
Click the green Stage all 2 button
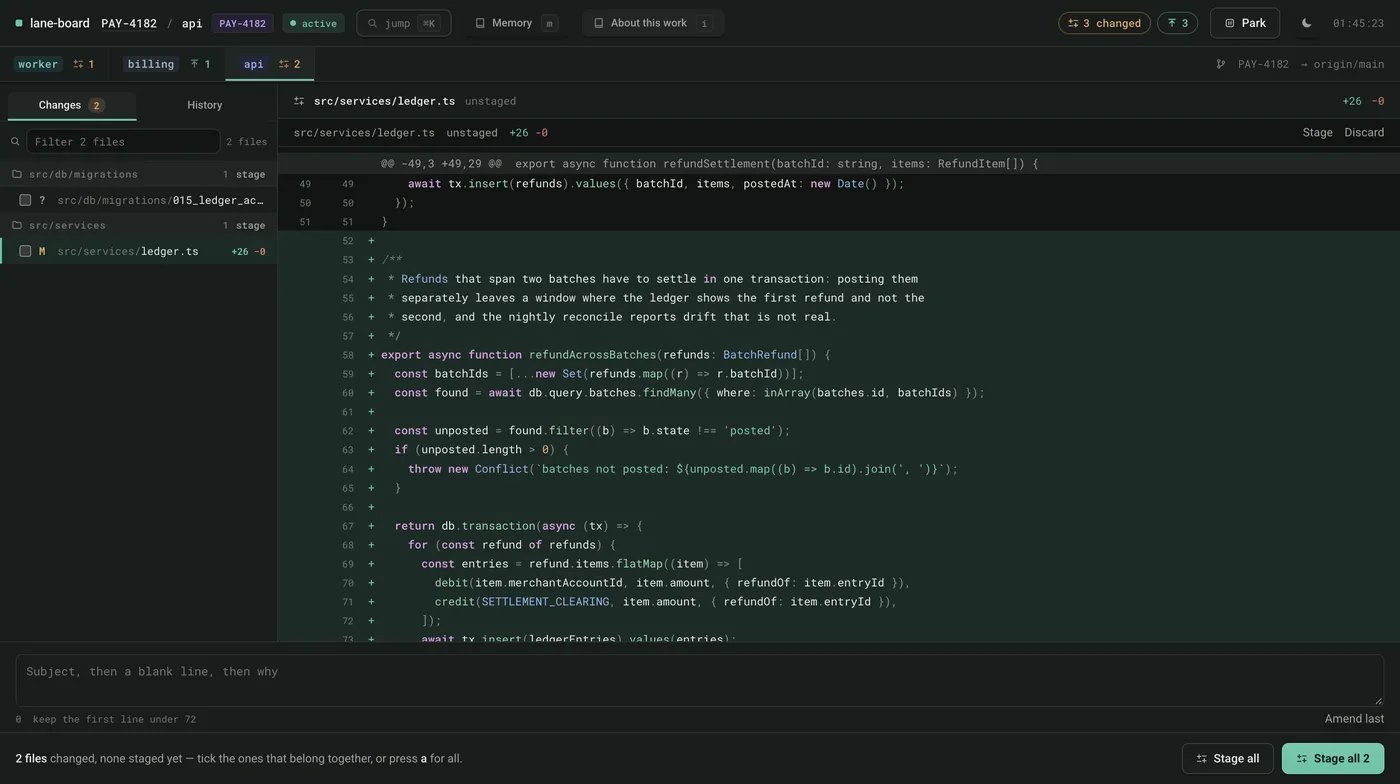(x=1333, y=759)
